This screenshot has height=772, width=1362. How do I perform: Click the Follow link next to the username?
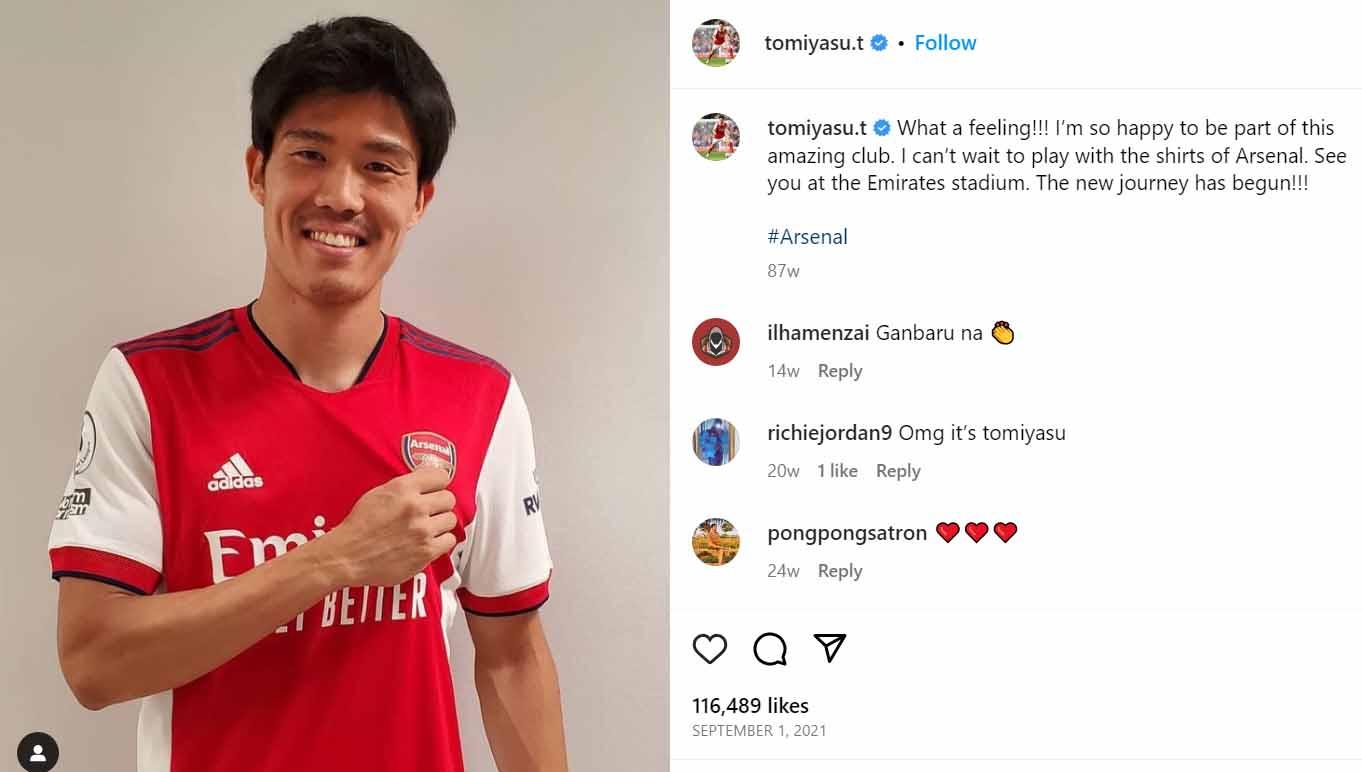[945, 42]
